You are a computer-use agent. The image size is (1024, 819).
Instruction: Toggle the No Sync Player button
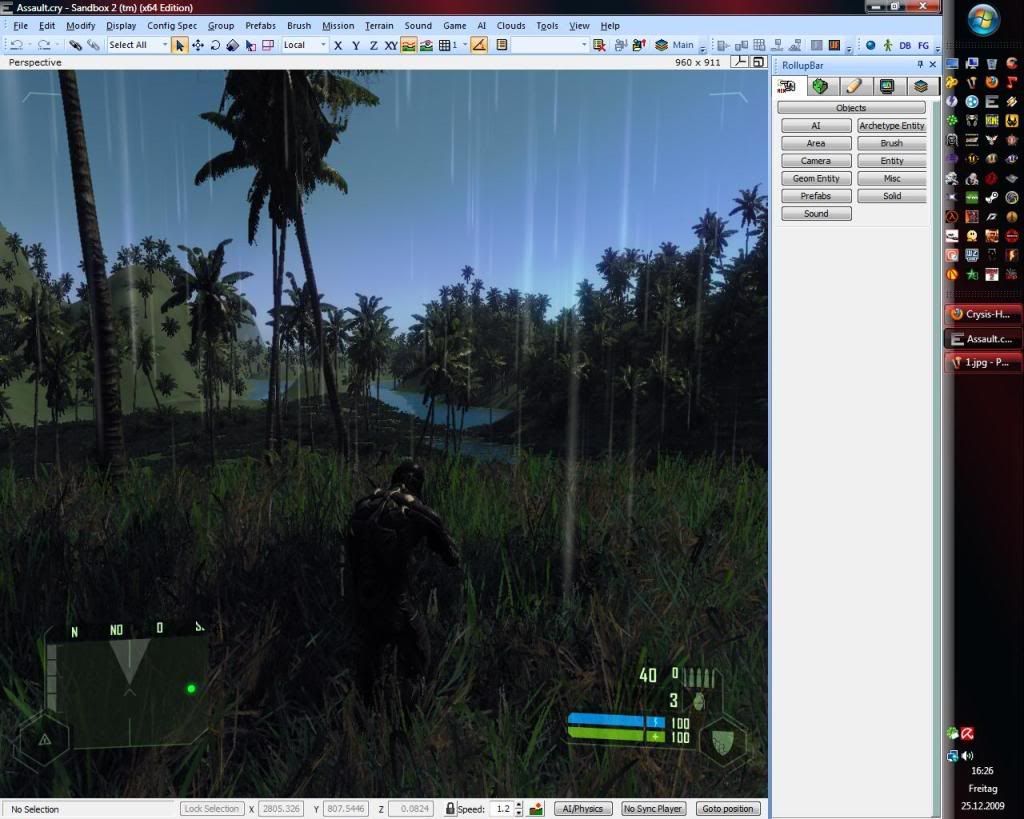pyautogui.click(x=652, y=808)
